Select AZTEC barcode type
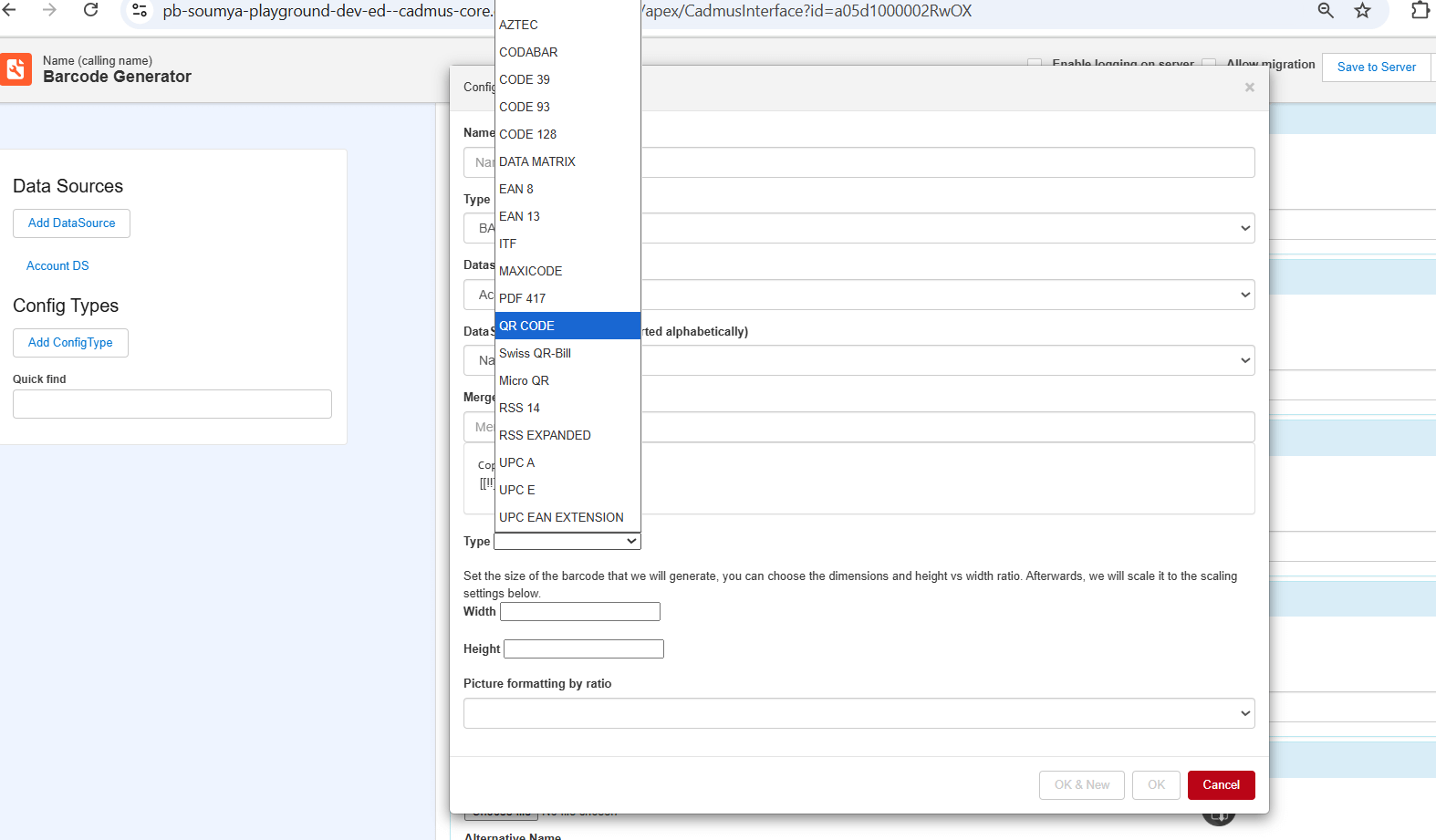Image resolution: width=1436 pixels, height=840 pixels. click(567, 25)
